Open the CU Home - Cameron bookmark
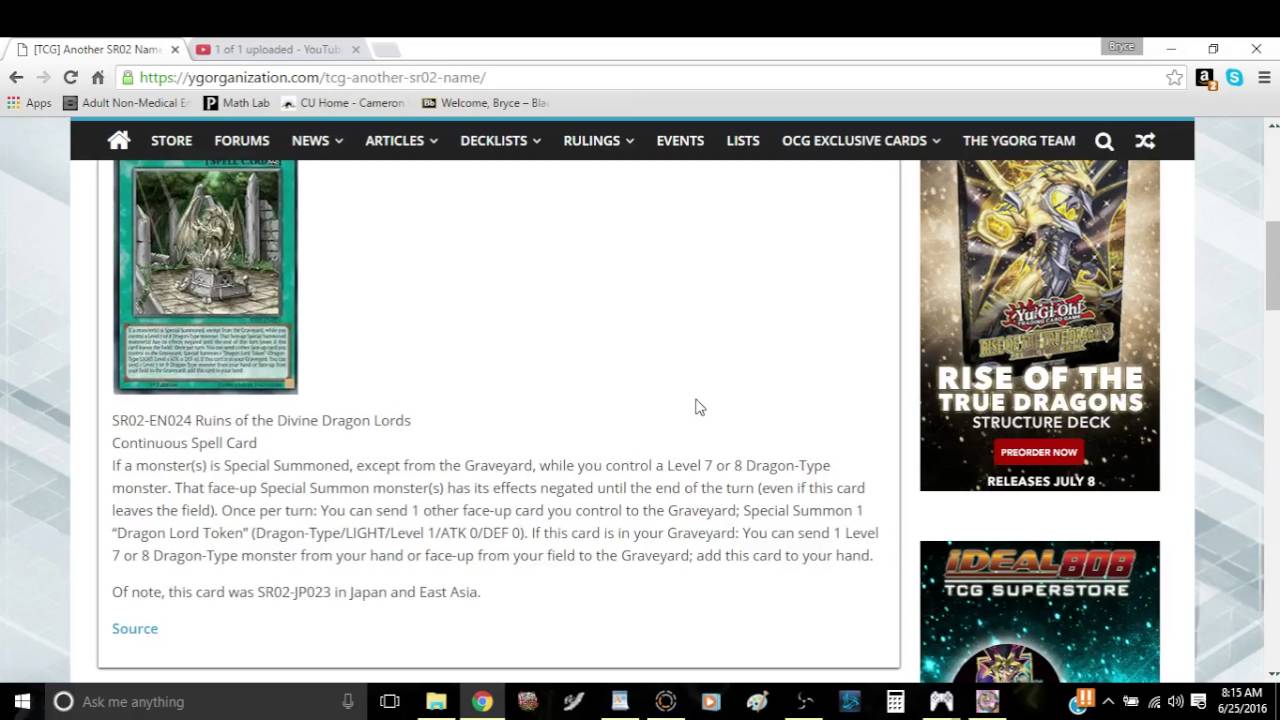This screenshot has height=720, width=1280. [x=343, y=103]
